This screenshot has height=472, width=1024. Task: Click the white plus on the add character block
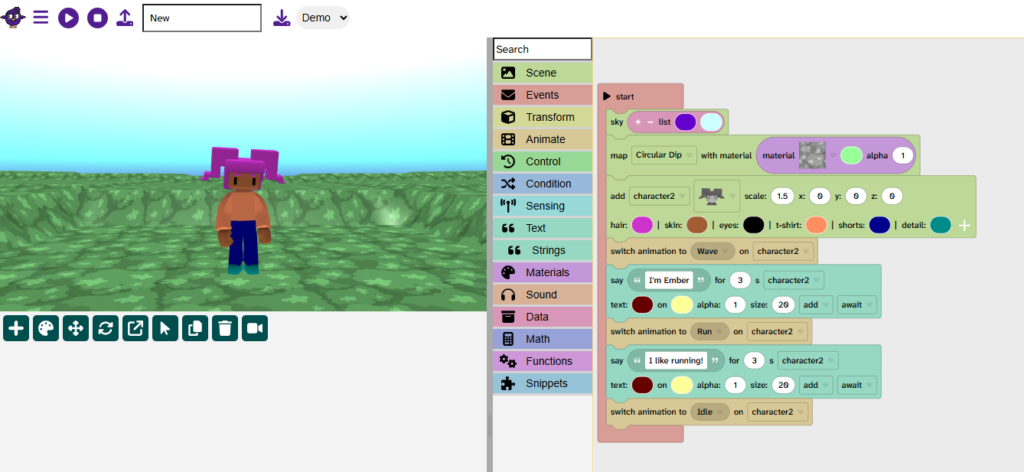[964, 226]
